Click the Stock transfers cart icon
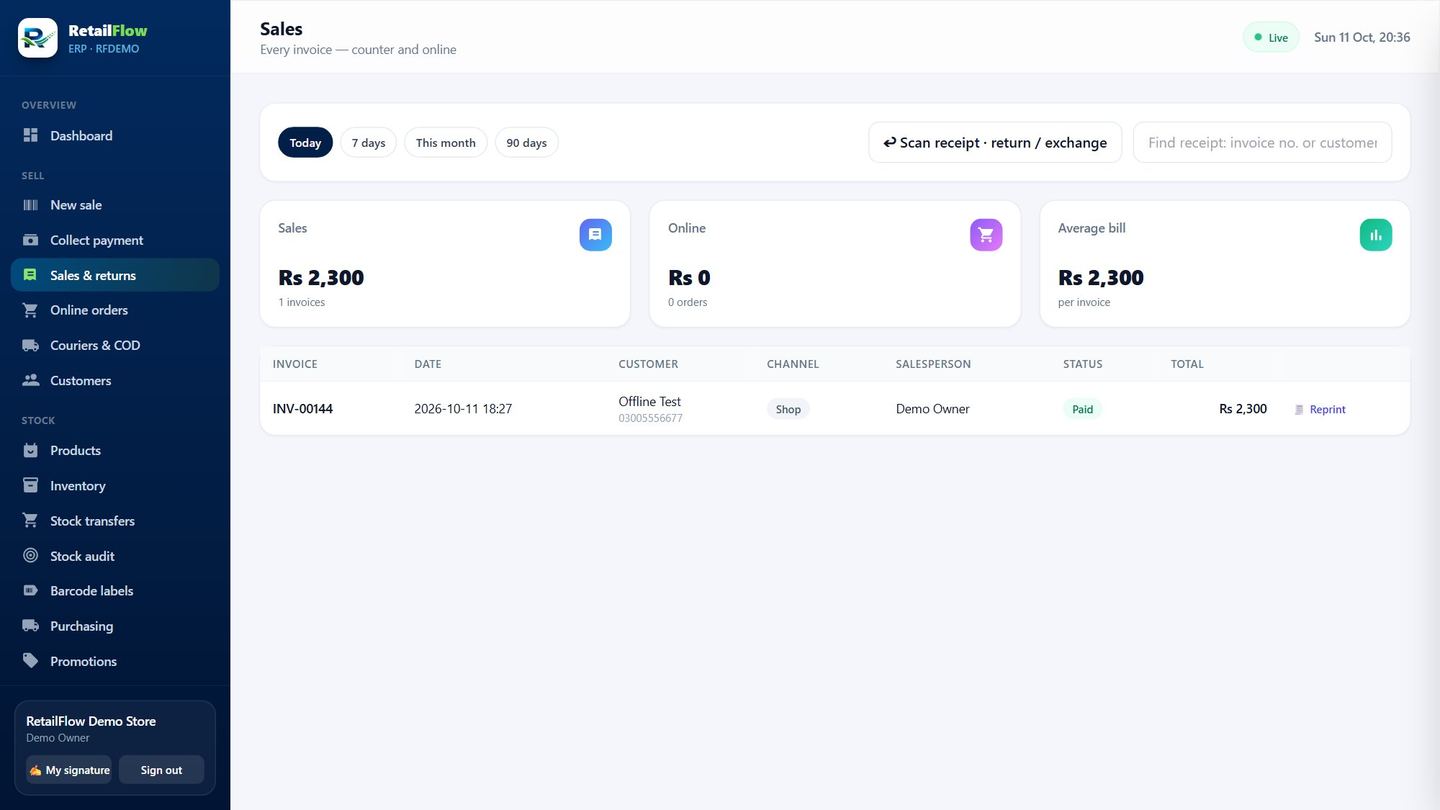 point(31,520)
